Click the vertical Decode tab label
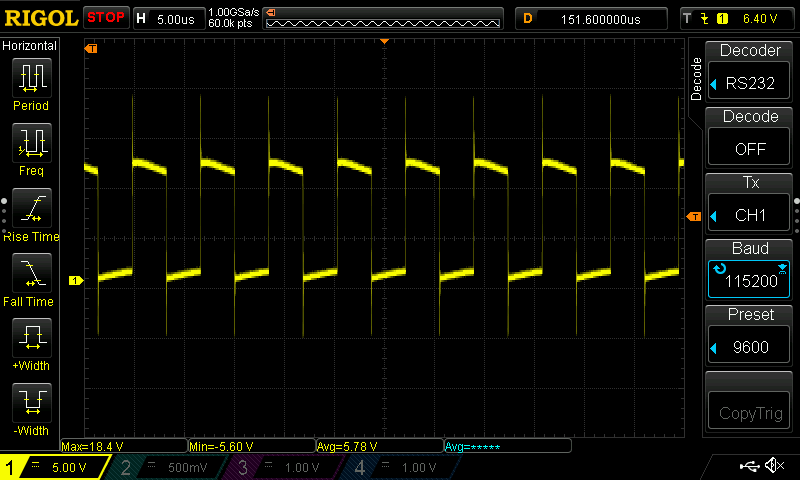Screen dimensions: 800x480 (x=696, y=79)
